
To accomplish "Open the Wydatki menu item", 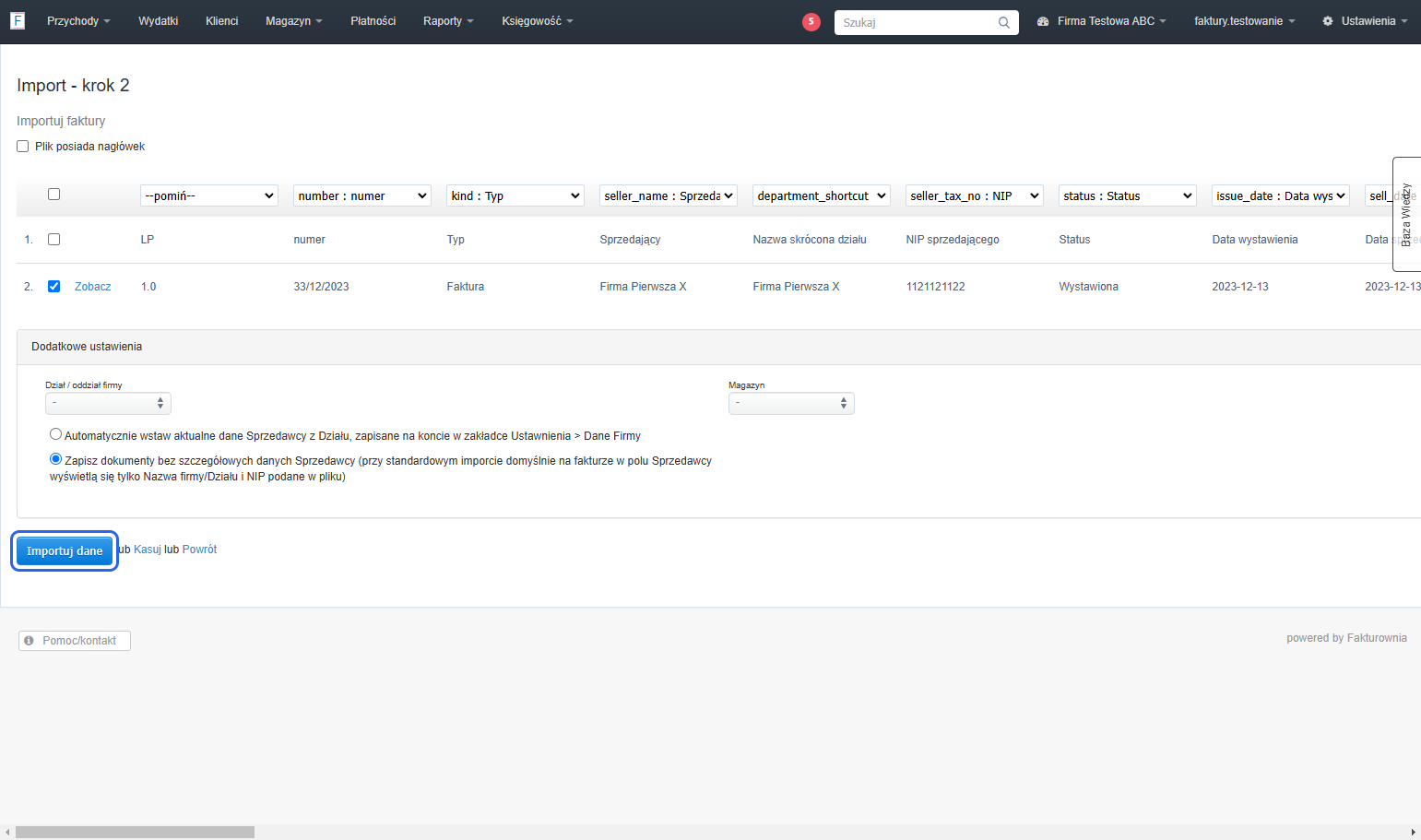I will pyautogui.click(x=158, y=21).
